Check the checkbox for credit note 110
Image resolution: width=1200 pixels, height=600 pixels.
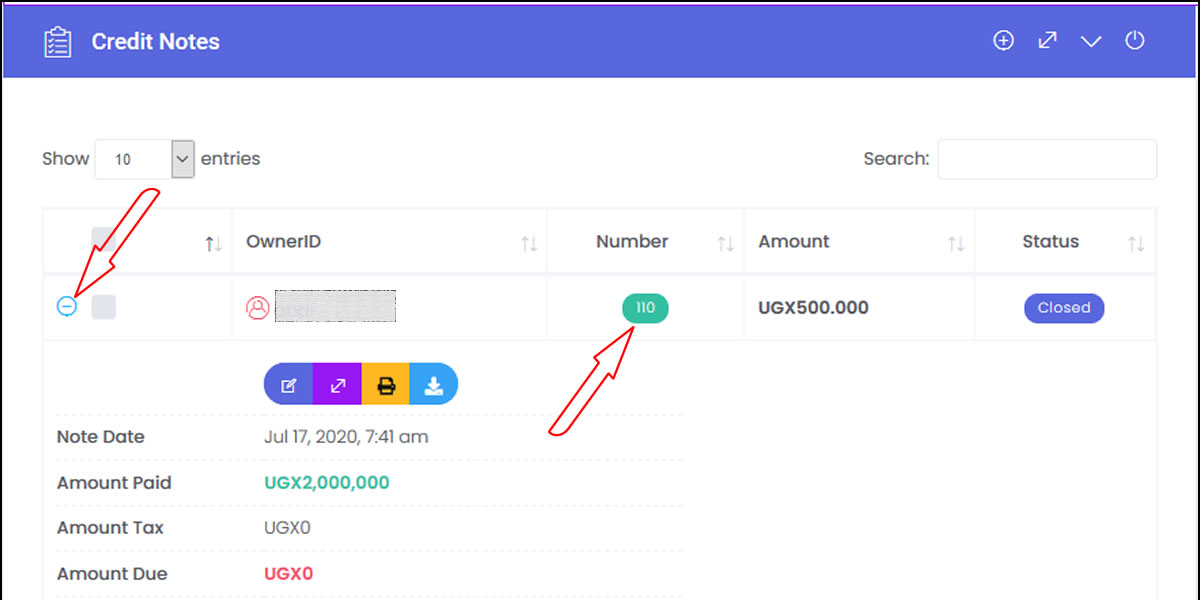click(103, 307)
